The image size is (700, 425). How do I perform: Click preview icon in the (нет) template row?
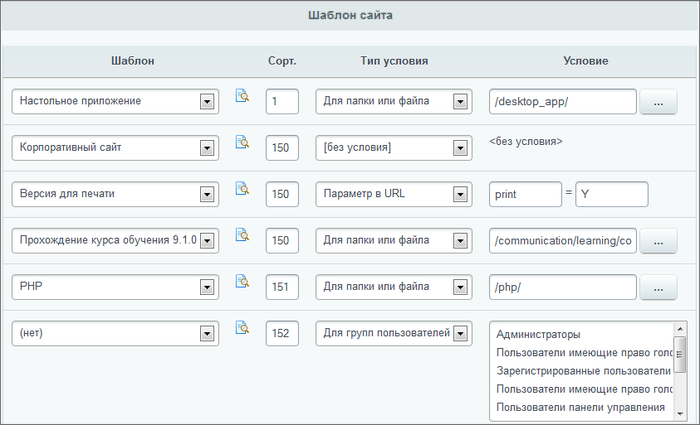coord(241,327)
